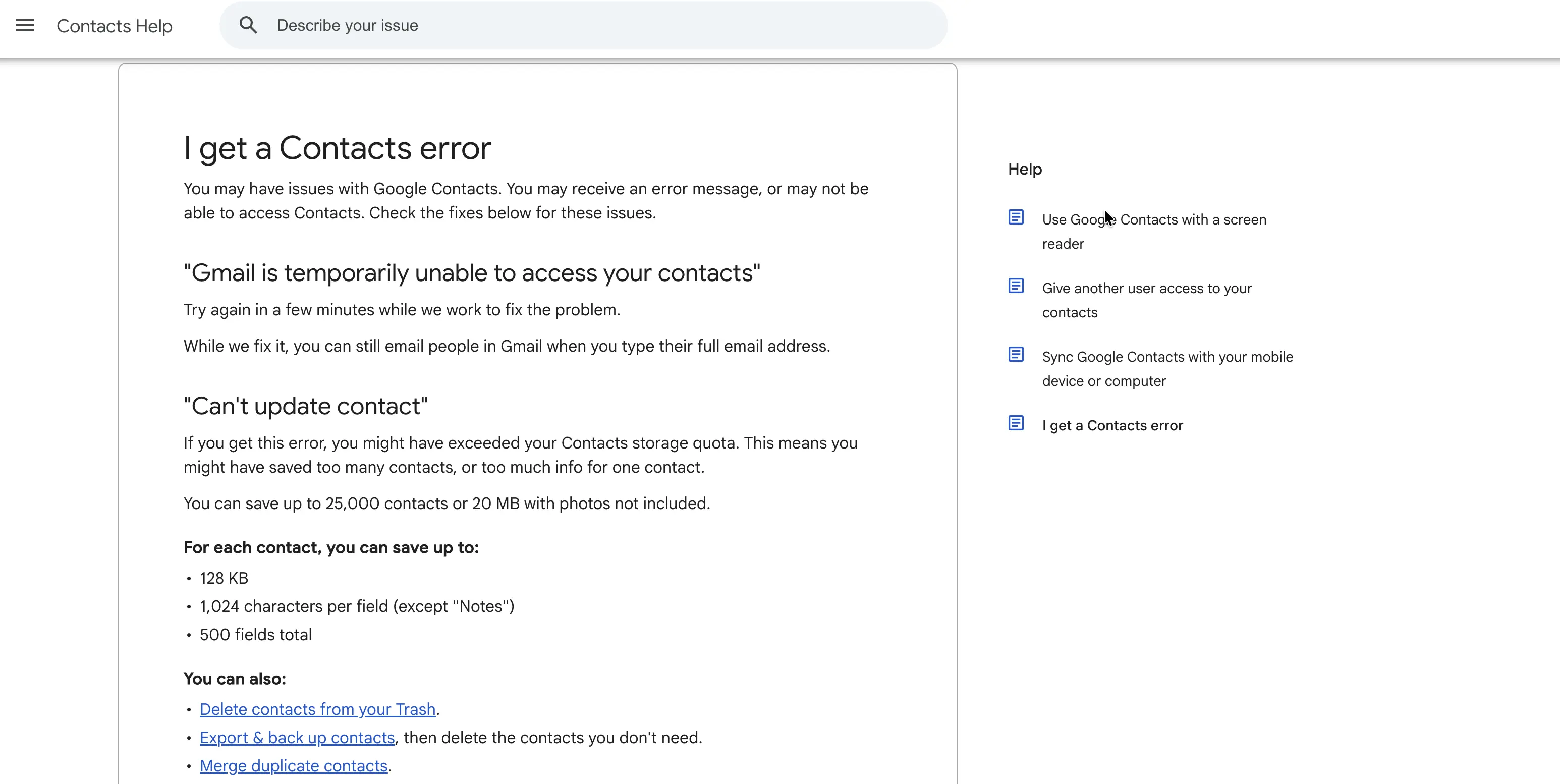1560x784 pixels.
Task: Open Merge duplicate contacts link
Action: click(x=294, y=766)
